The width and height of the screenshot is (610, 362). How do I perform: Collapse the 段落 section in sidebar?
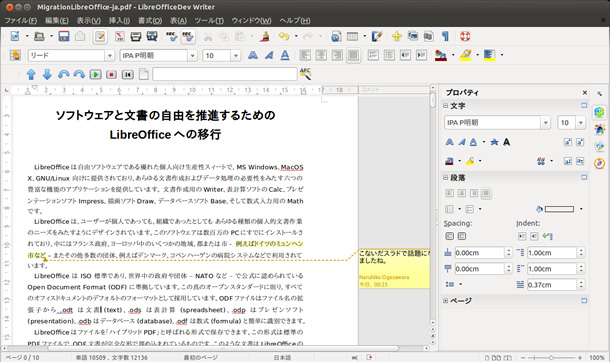coord(445,177)
